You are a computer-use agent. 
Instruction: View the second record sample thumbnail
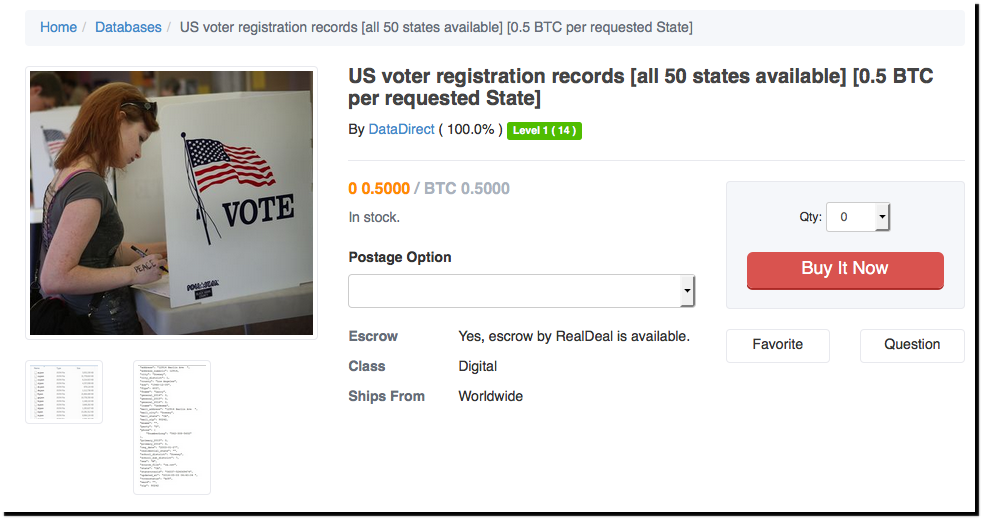point(172,427)
